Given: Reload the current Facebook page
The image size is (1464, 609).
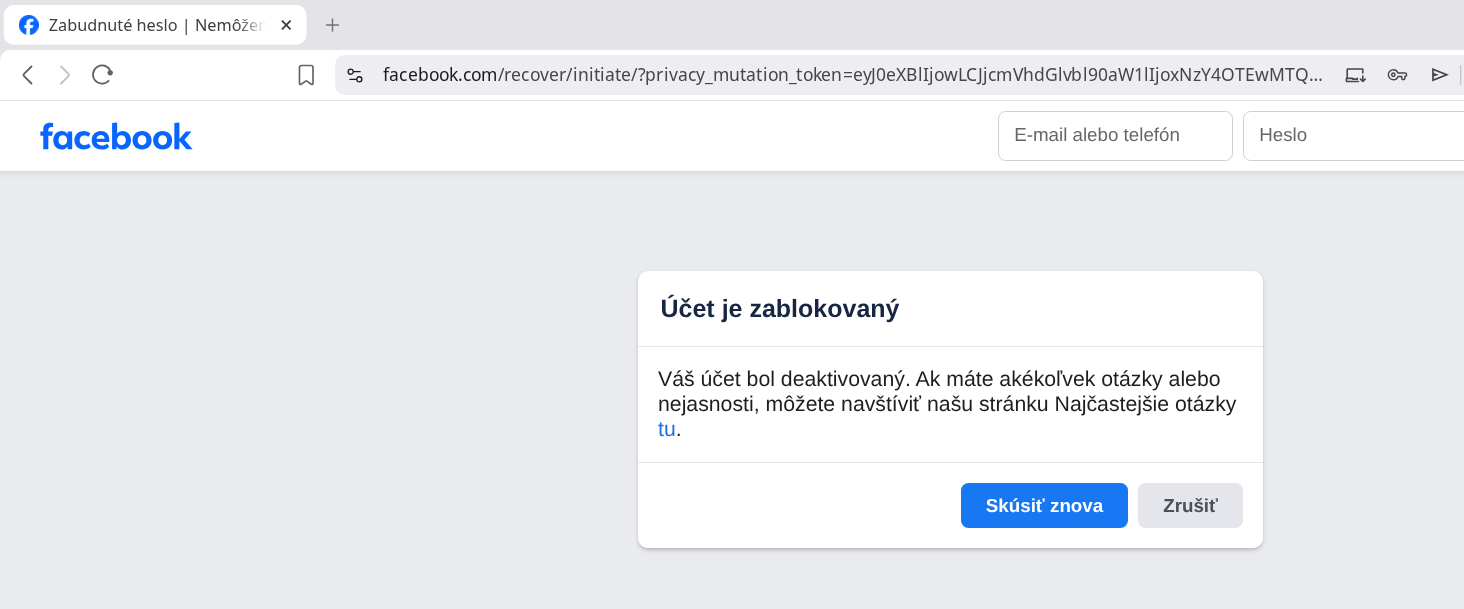Looking at the screenshot, I should click(102, 74).
